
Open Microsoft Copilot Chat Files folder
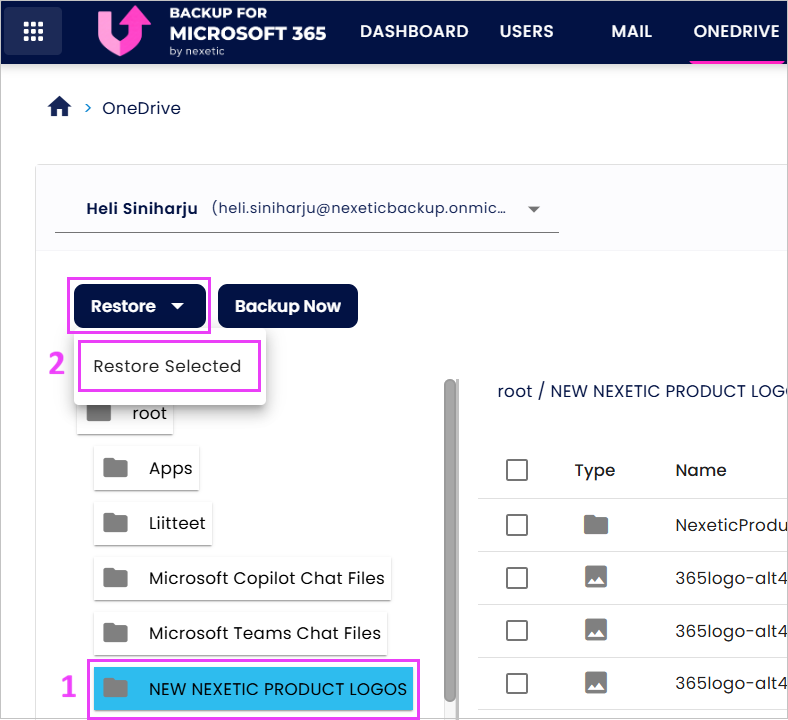coord(243,578)
